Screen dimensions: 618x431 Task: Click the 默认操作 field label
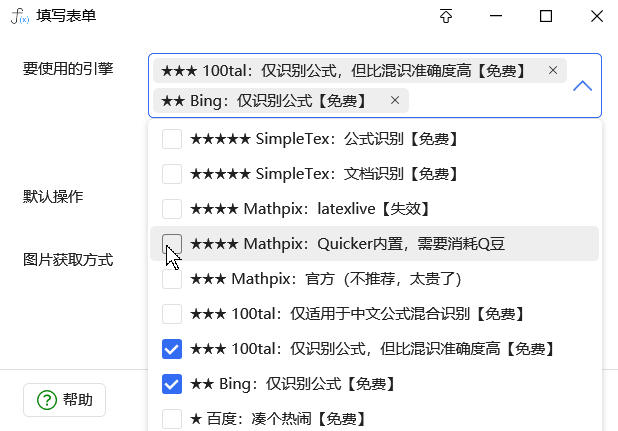(x=53, y=196)
